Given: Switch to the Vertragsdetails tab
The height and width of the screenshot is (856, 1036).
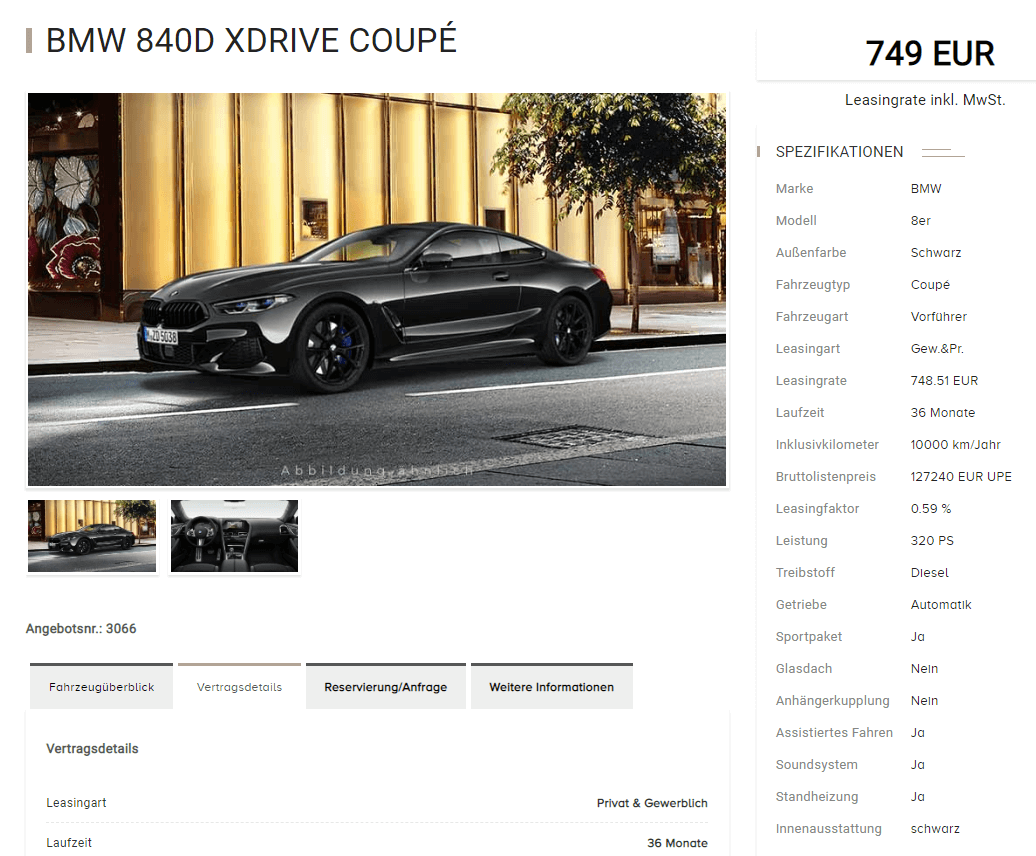Looking at the screenshot, I should (239, 686).
